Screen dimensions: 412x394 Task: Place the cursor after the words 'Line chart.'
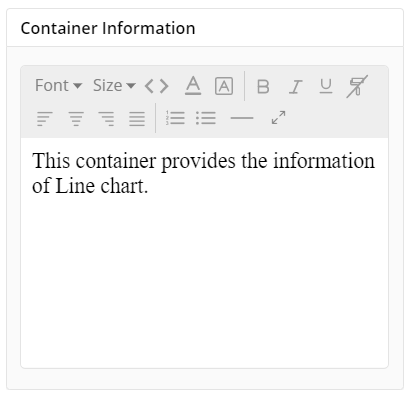point(149,186)
